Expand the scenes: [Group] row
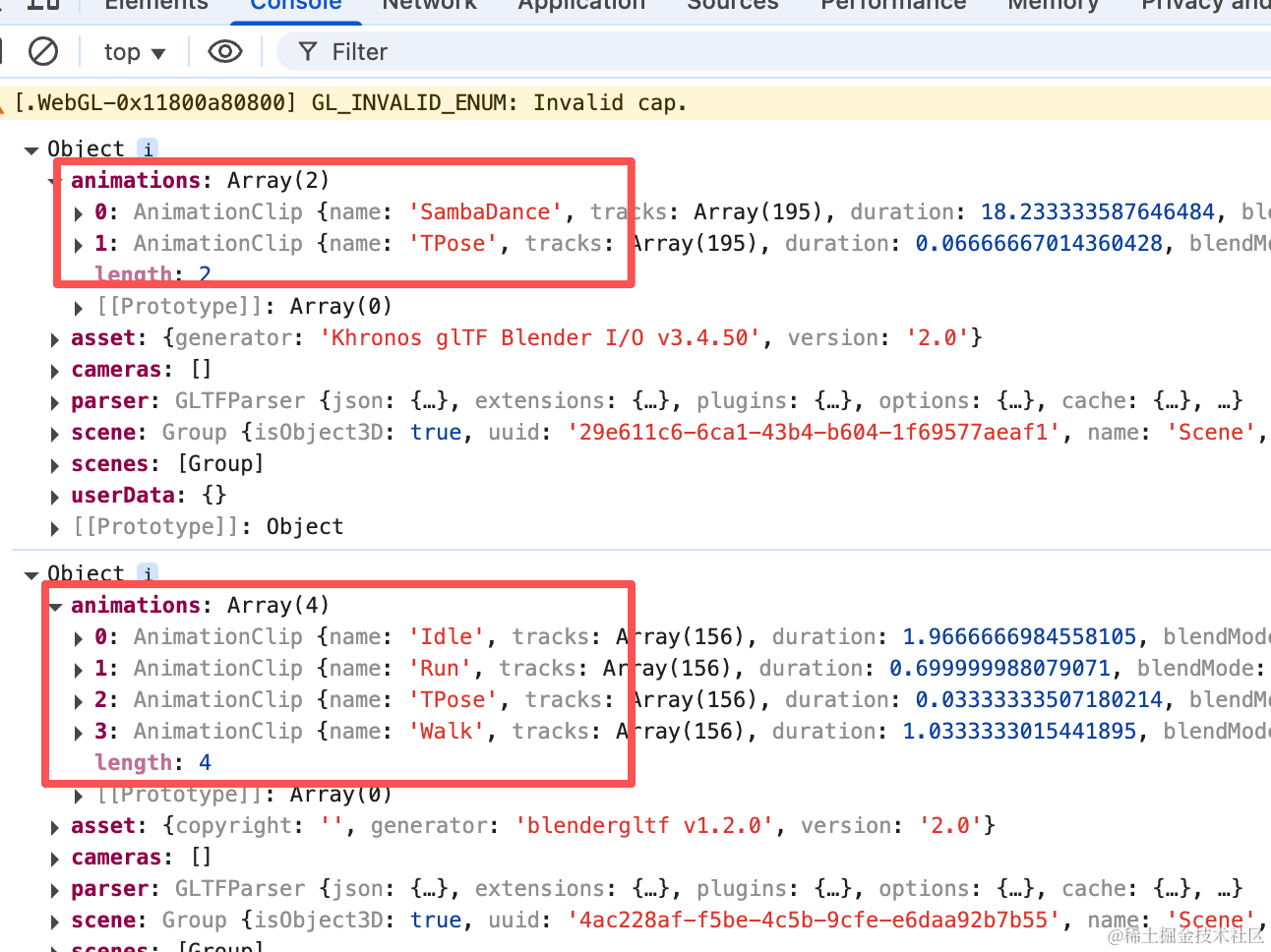Viewport: 1271px width, 952px height. coord(55,465)
